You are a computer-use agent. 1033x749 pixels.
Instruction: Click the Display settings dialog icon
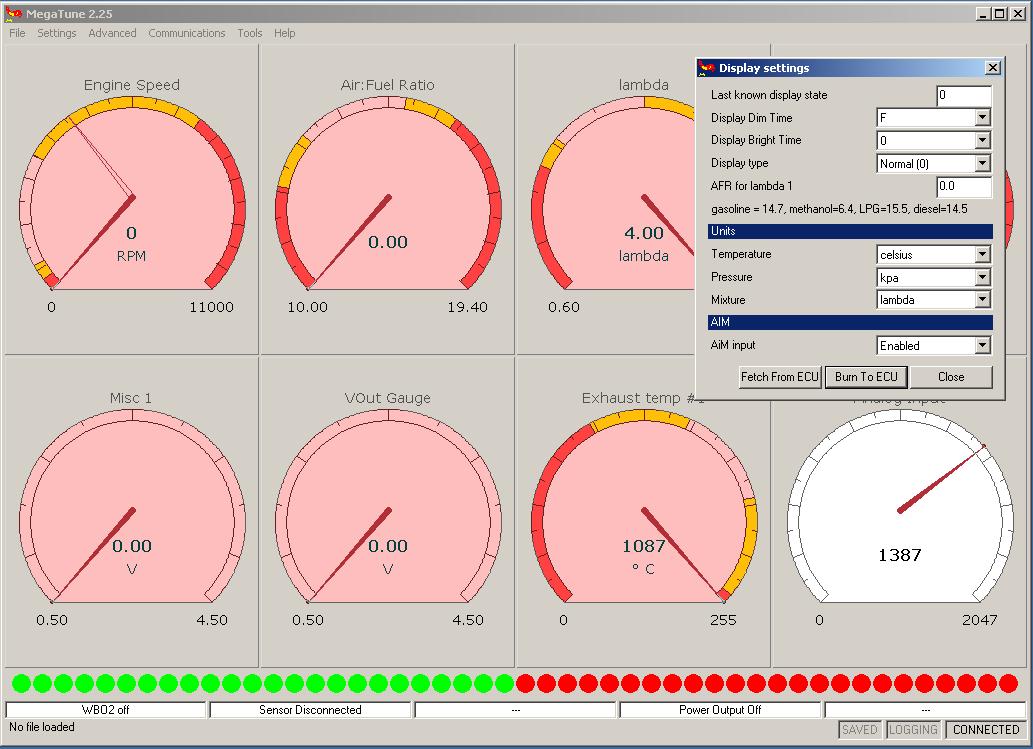708,68
